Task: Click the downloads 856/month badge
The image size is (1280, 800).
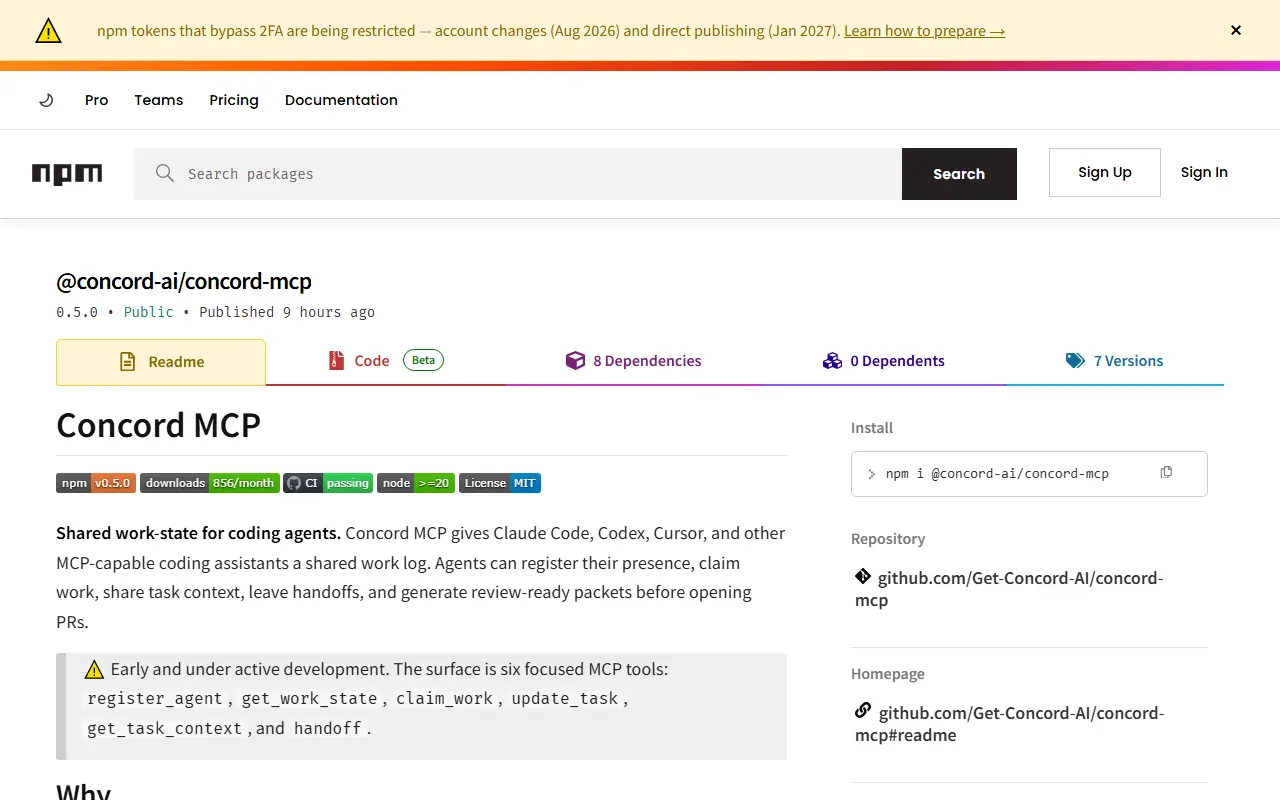Action: pos(209,483)
